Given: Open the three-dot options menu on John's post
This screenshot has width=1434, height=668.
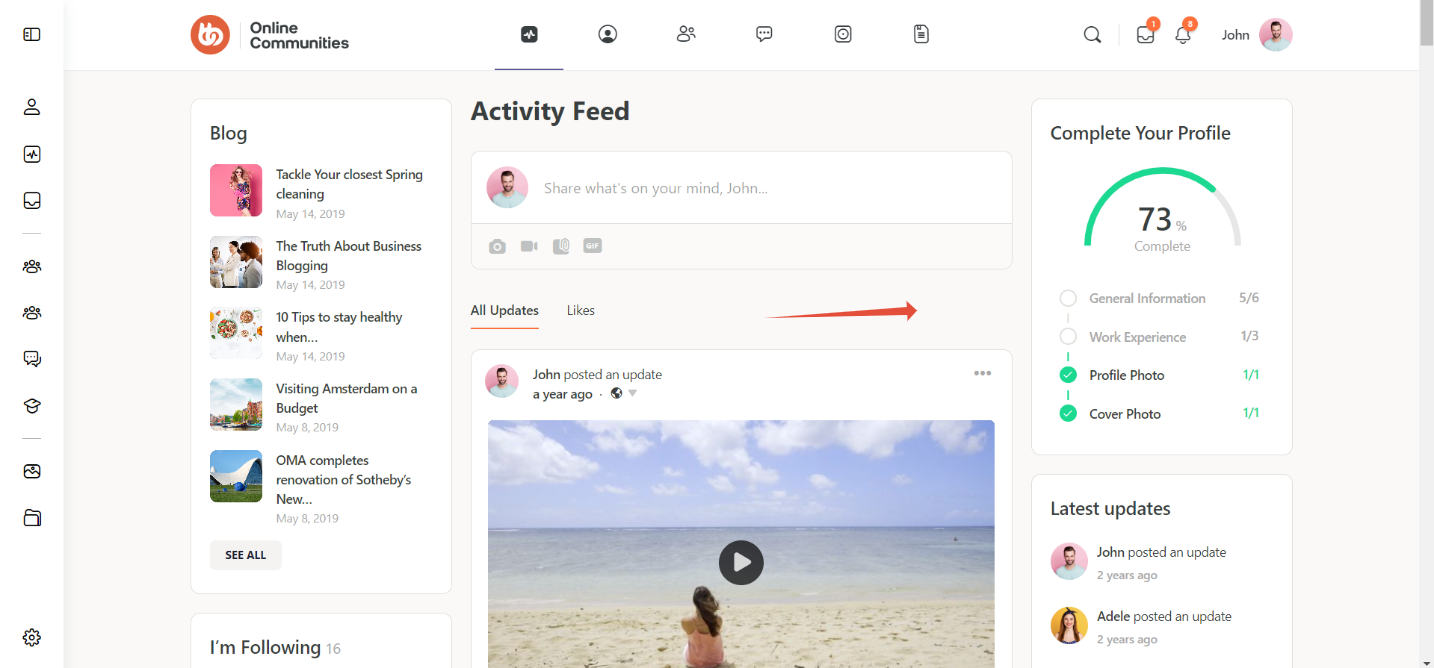Looking at the screenshot, I should [983, 373].
